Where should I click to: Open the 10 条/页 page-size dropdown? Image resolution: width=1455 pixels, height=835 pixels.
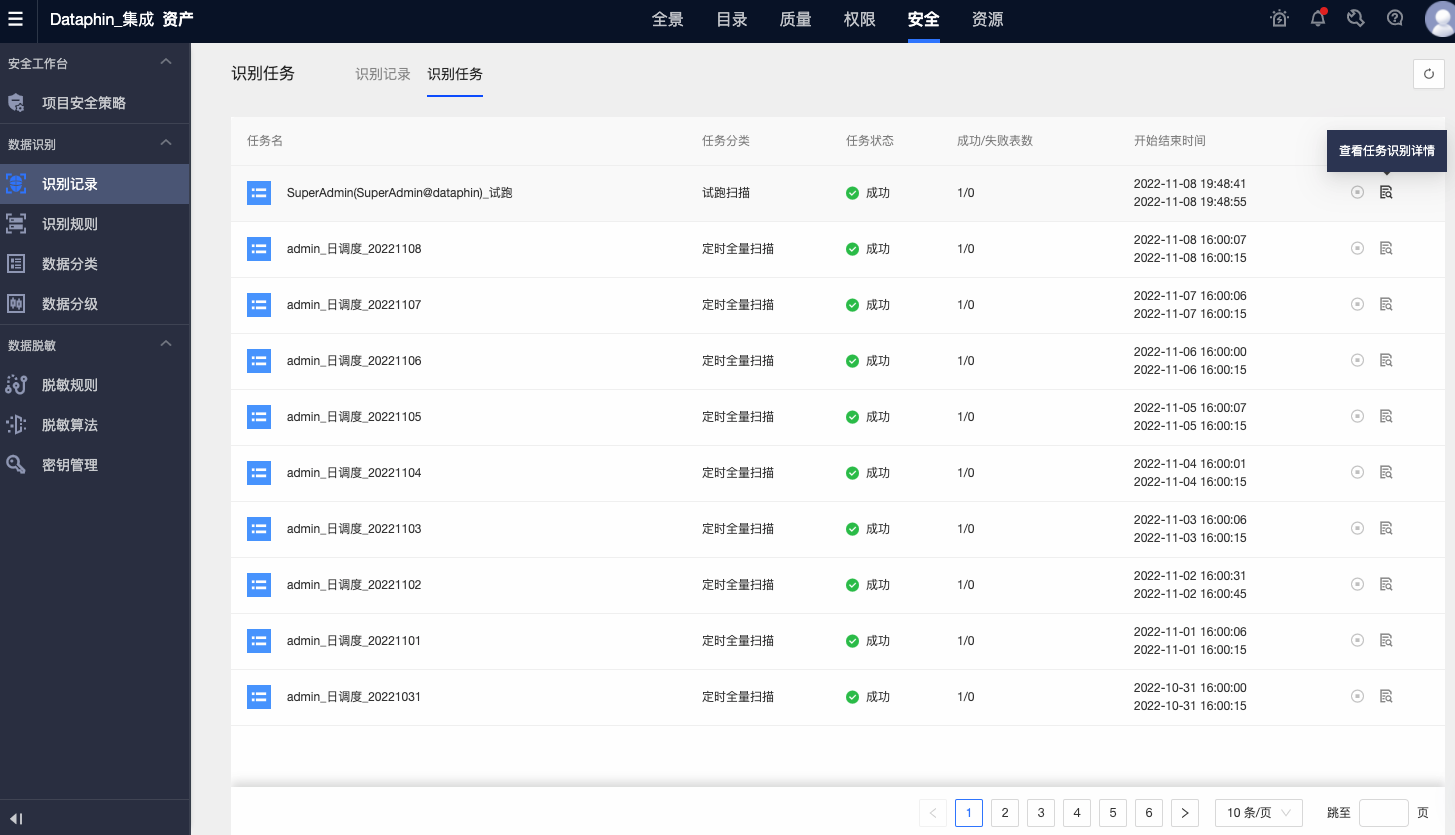coord(1257,813)
